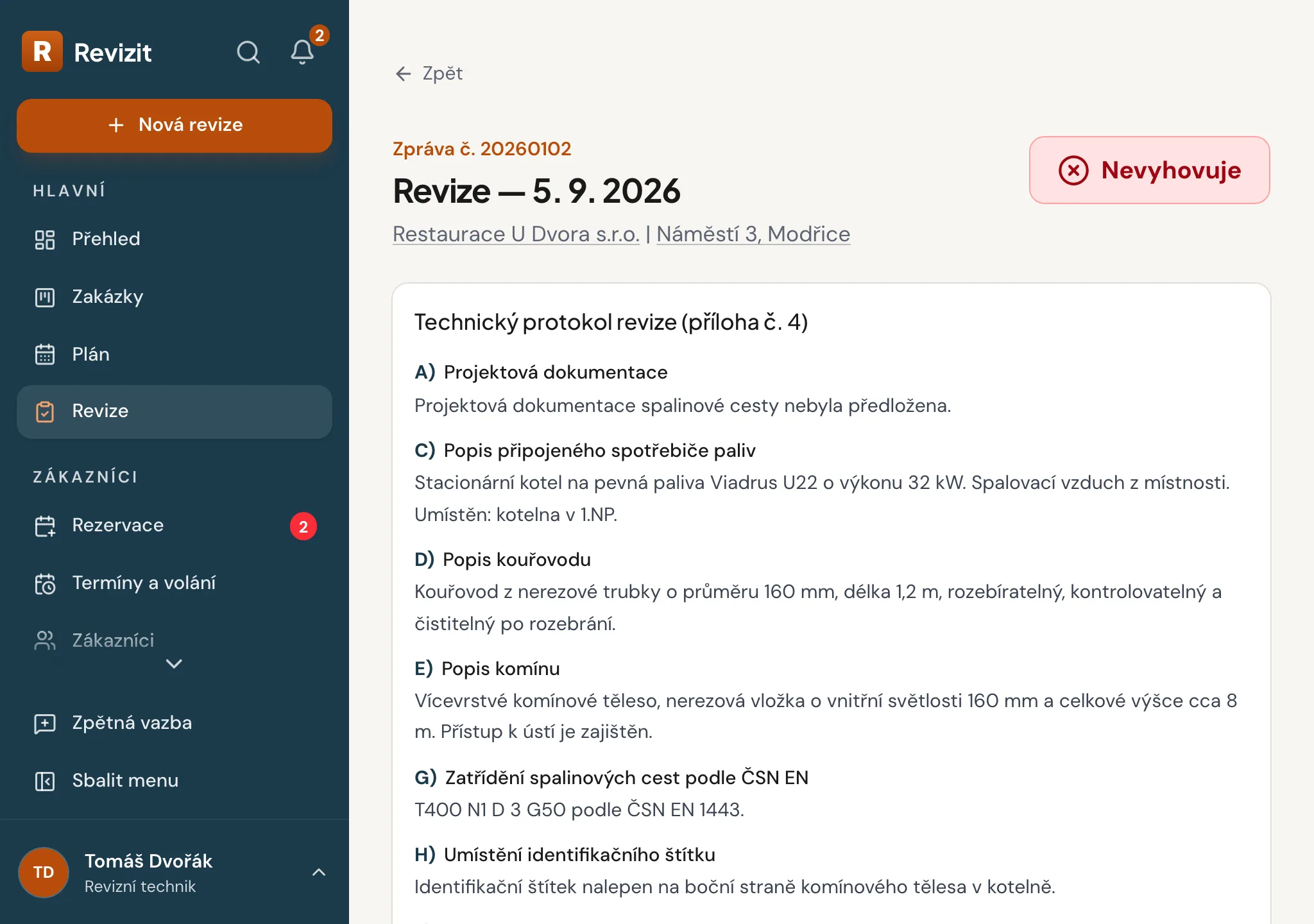Click the Nevyhovuje status badge
The height and width of the screenshot is (924, 1314).
[x=1149, y=170]
